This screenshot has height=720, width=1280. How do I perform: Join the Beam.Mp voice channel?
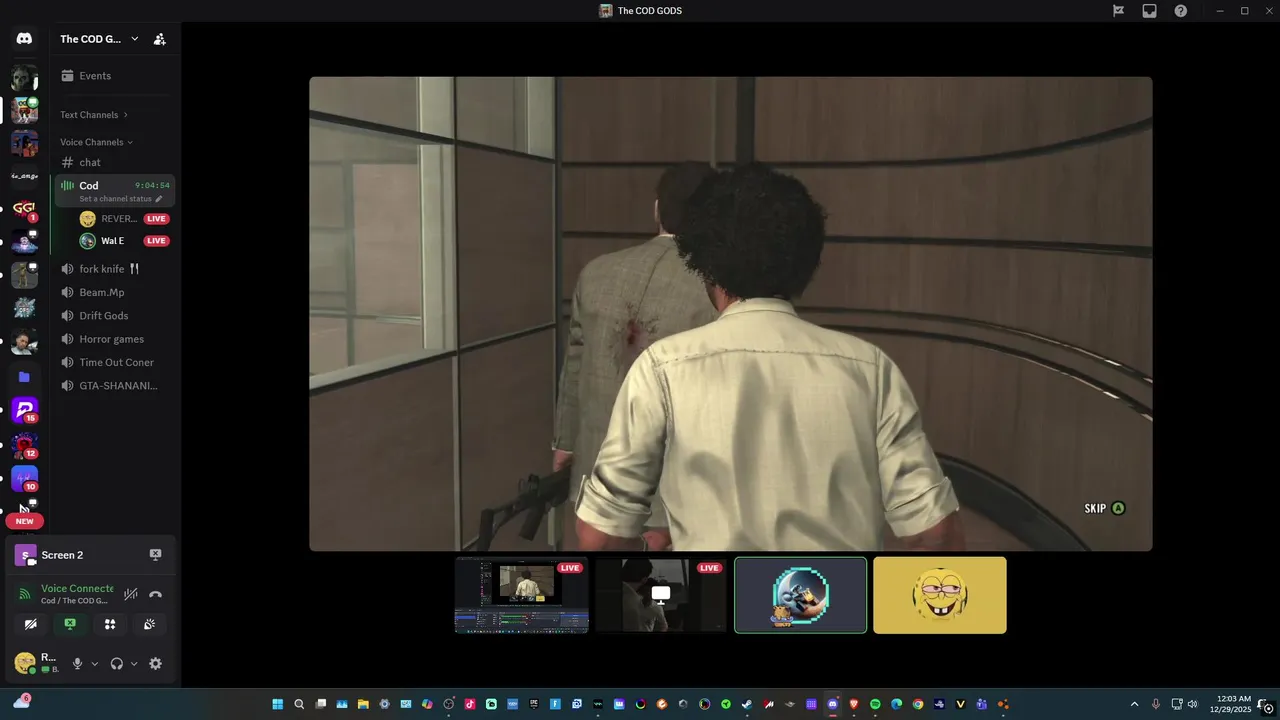click(114, 292)
